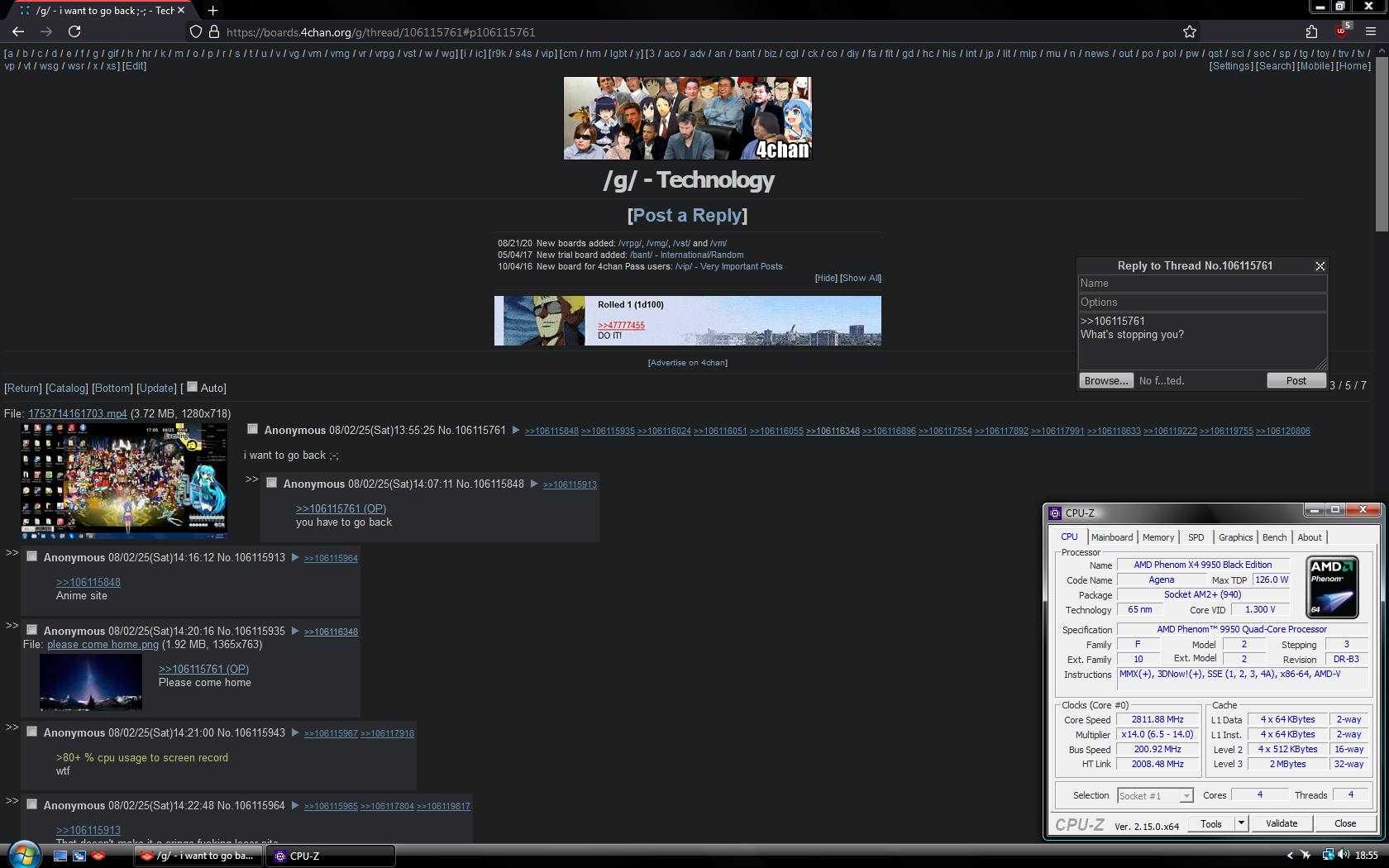1389x868 pixels.
Task: Open post menu arrow for No.106115935
Action: point(295,631)
